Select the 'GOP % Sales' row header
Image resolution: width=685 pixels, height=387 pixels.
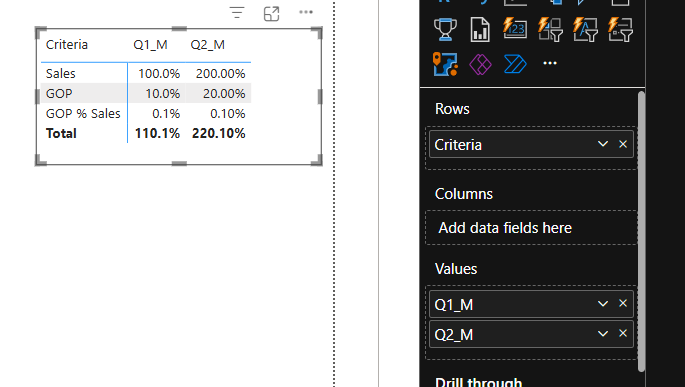[x=83, y=114]
